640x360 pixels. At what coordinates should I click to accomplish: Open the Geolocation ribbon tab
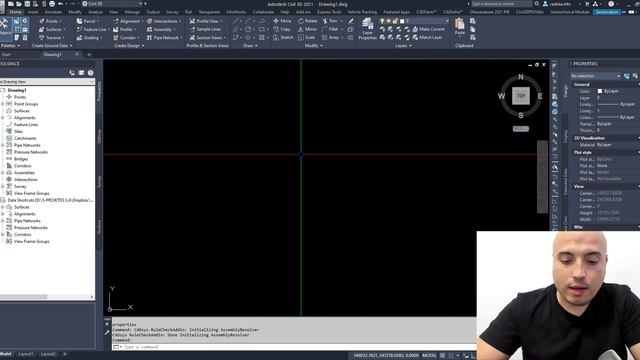point(607,12)
